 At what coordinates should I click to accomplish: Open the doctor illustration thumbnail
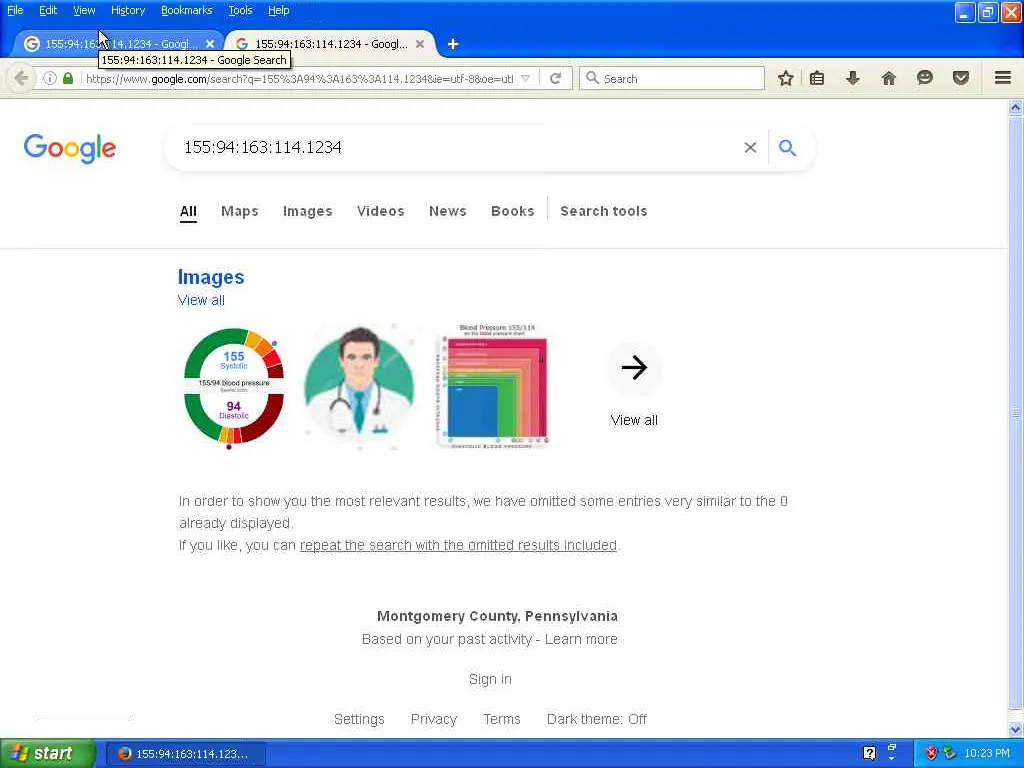pyautogui.click(x=359, y=385)
